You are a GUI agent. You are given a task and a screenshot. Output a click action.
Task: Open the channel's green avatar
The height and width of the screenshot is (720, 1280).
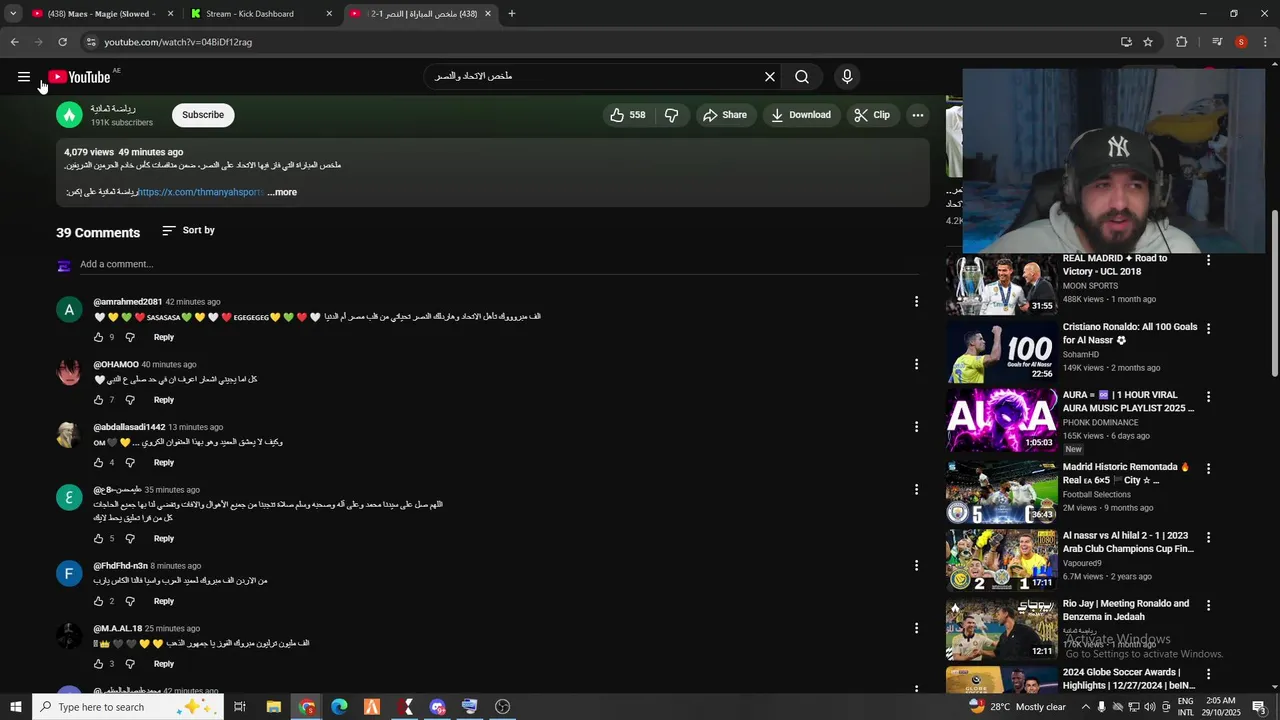coord(69,115)
